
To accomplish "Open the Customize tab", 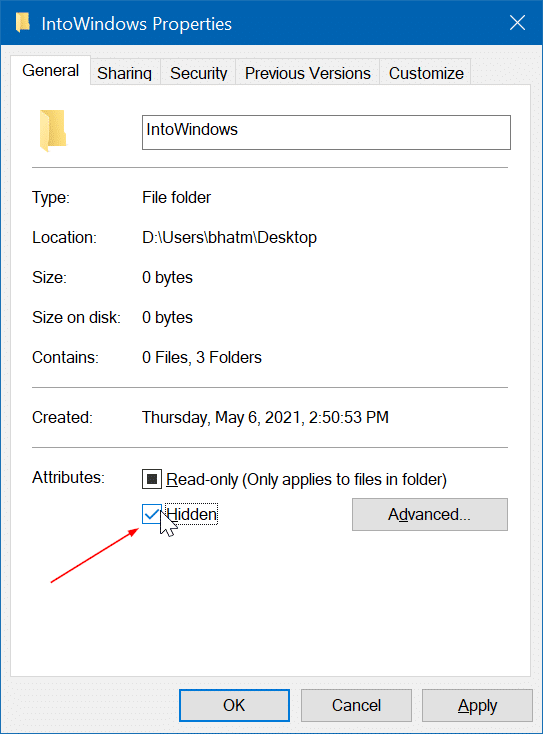I will [426, 73].
